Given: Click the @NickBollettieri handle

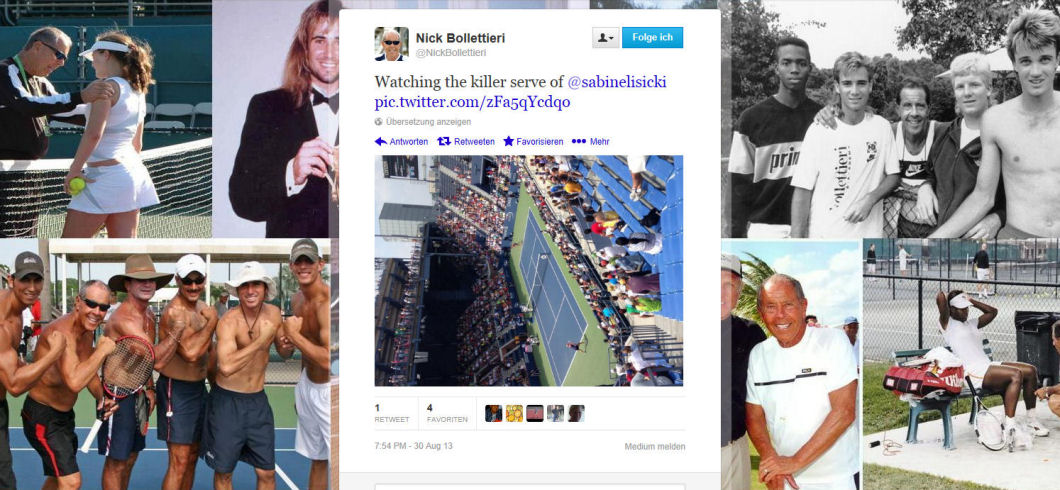Looking at the screenshot, I should pos(451,53).
